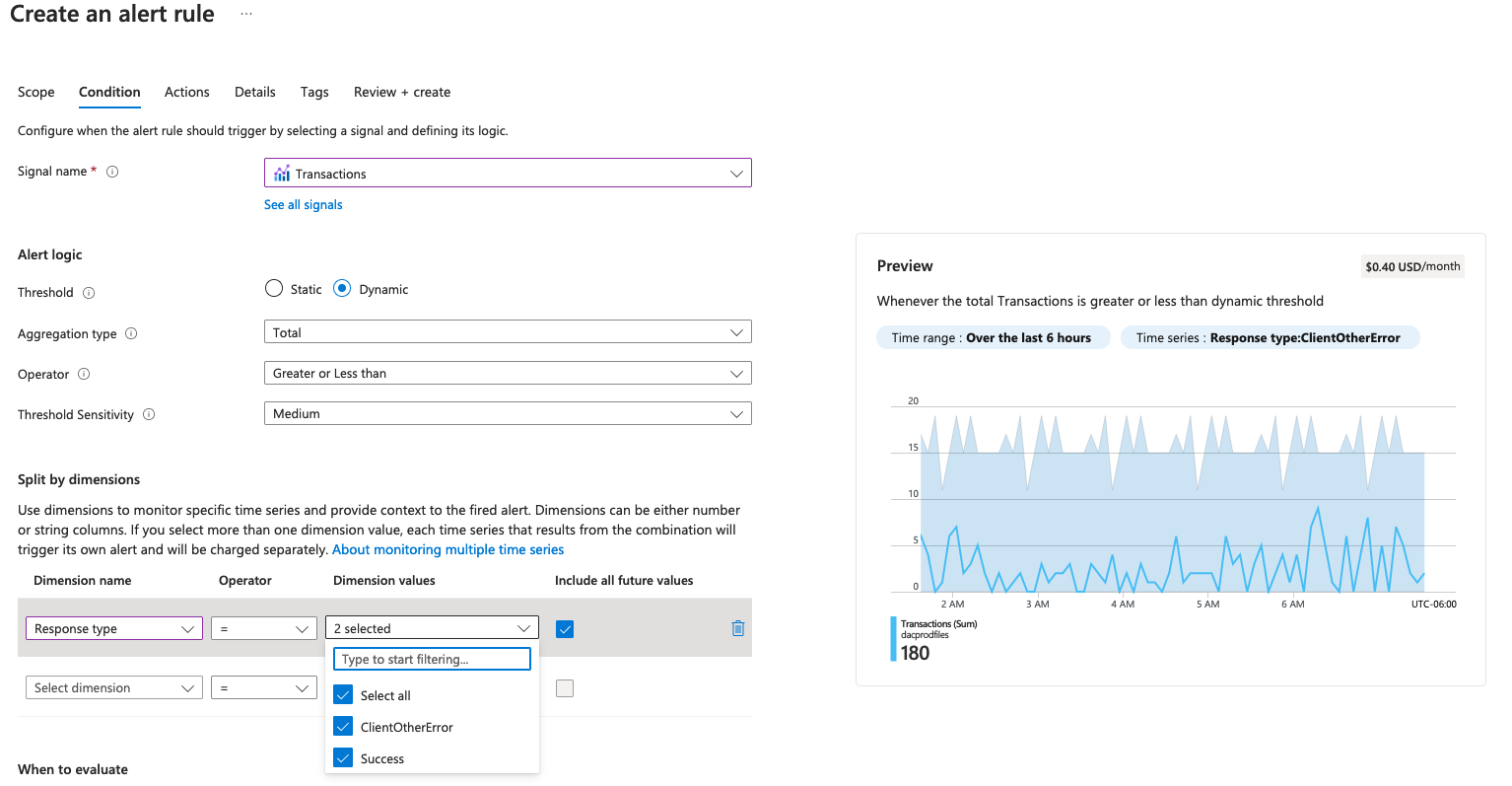Screen dimensions: 1512x786
Task: Click the When to evaluate heading
Action: click(x=73, y=769)
